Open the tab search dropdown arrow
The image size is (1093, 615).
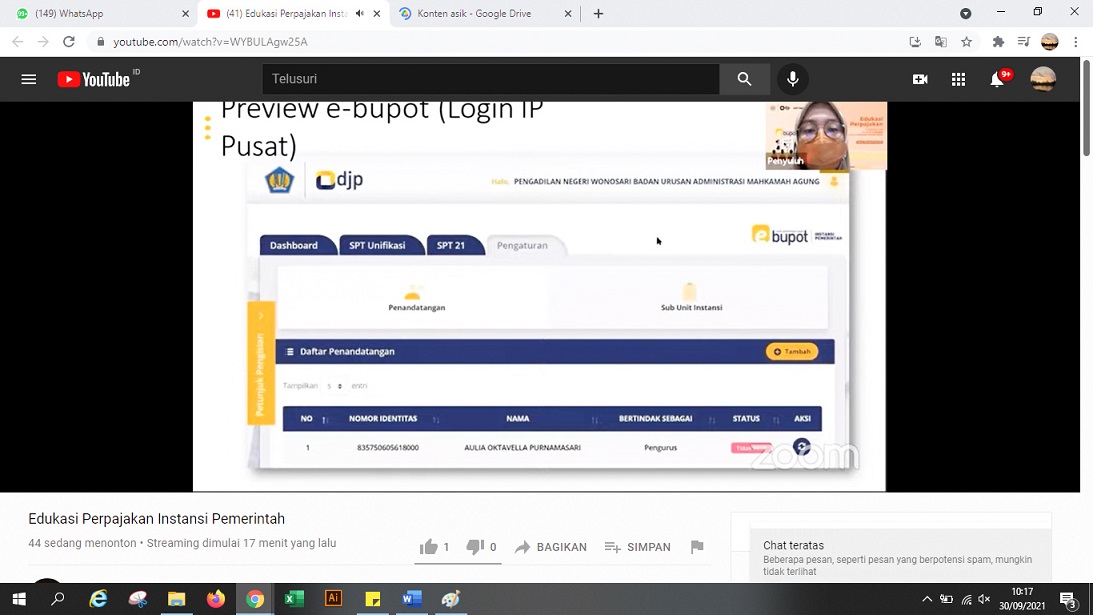tap(965, 14)
